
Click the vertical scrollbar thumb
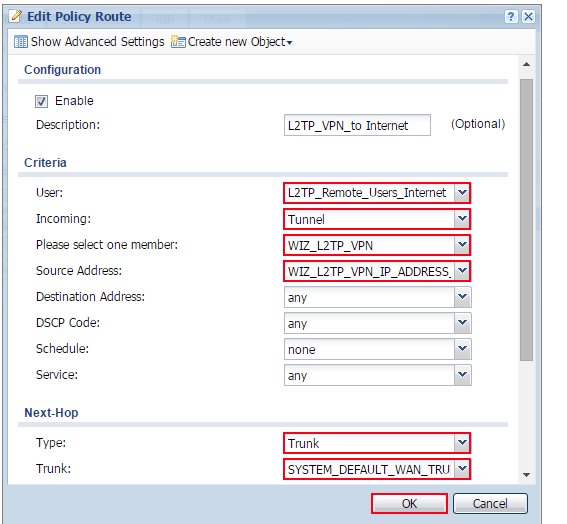coord(526,220)
